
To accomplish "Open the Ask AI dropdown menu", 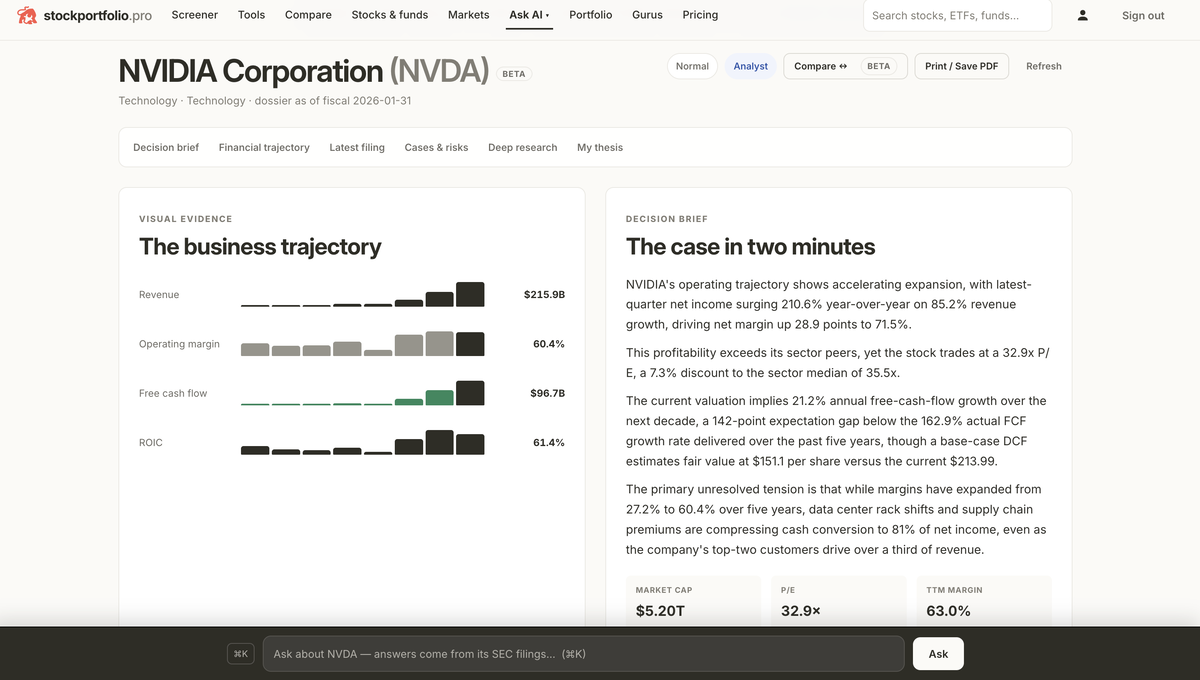I will pyautogui.click(x=529, y=15).
